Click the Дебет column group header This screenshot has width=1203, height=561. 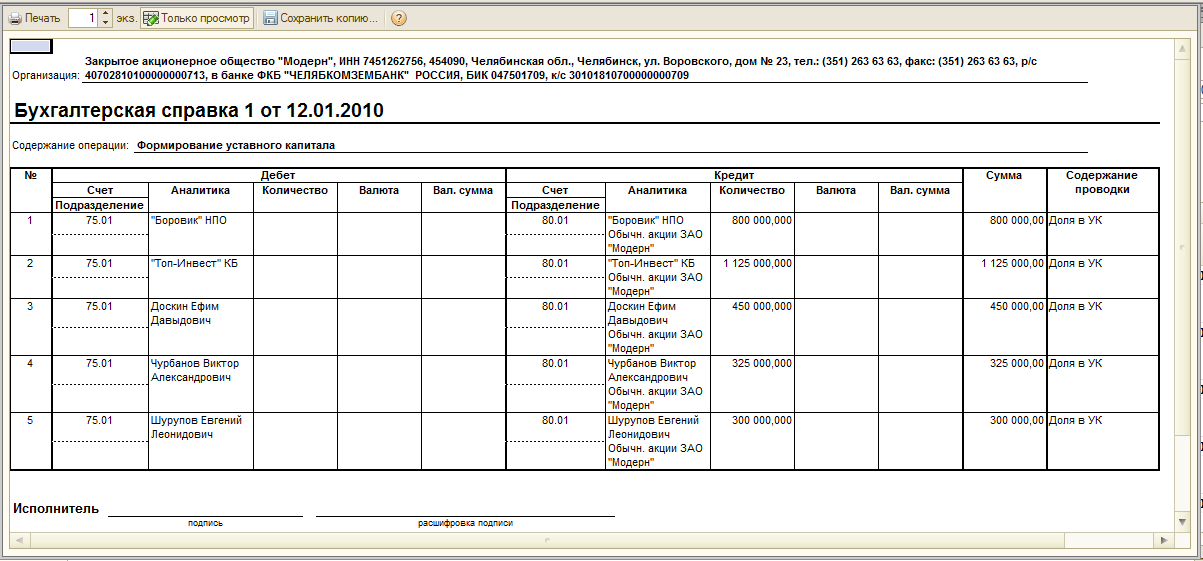click(x=279, y=175)
